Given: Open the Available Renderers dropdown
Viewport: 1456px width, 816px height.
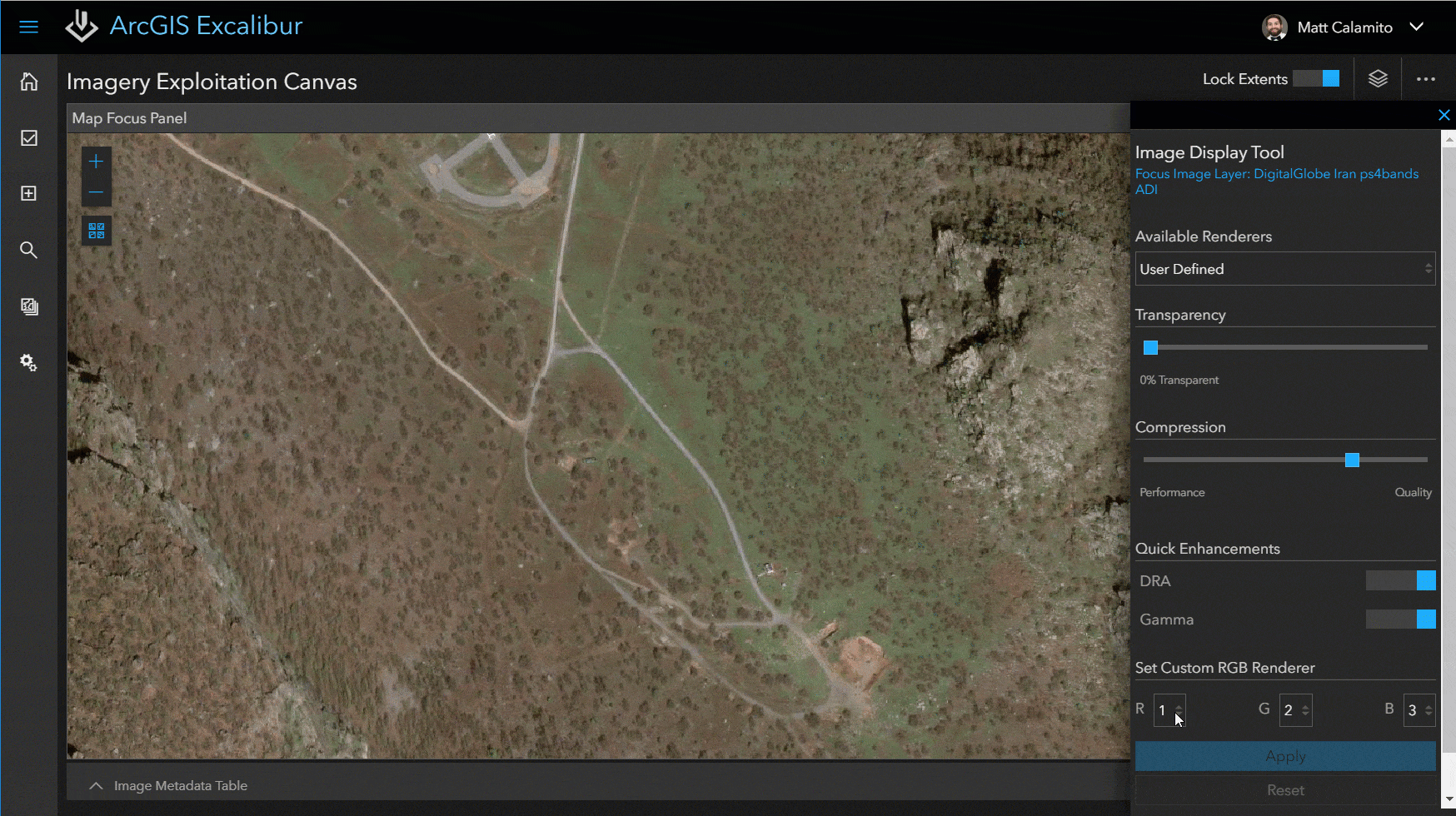Looking at the screenshot, I should [x=1284, y=268].
